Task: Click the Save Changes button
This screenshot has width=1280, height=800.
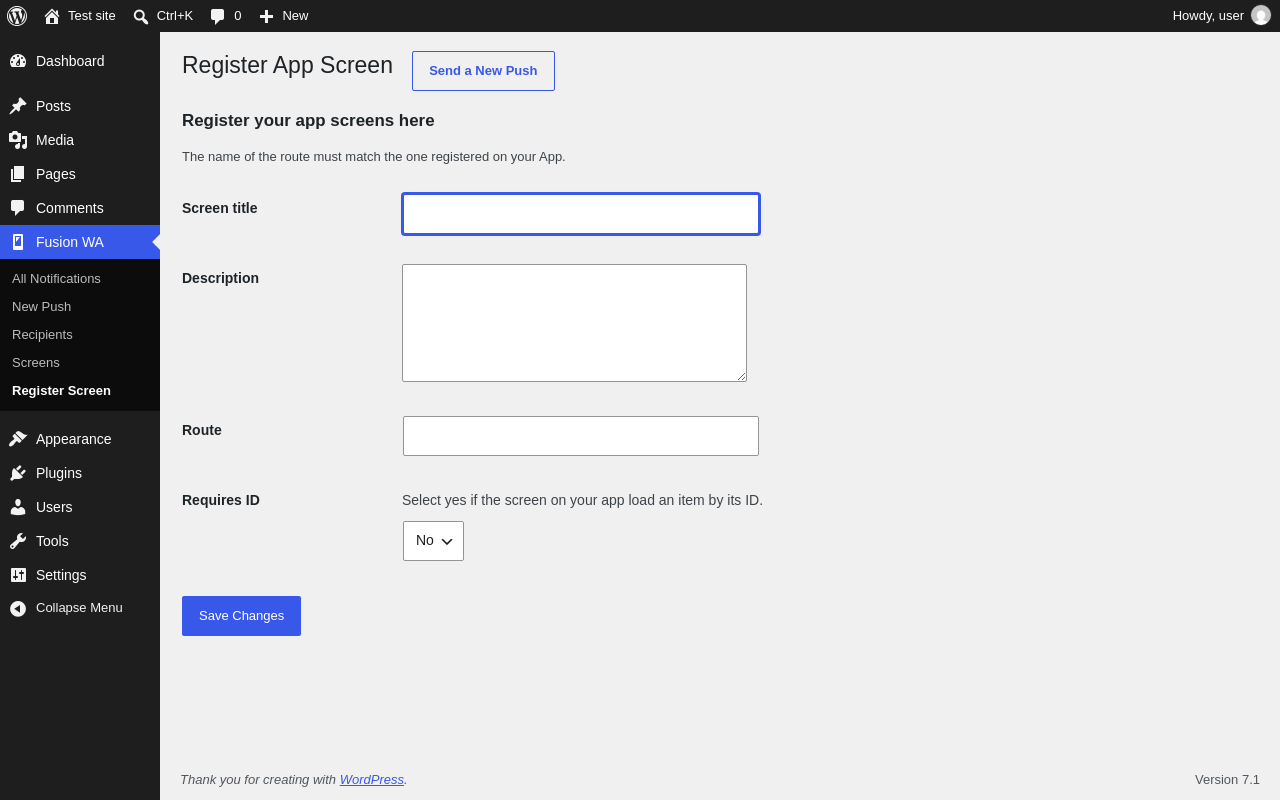Action: 241,616
